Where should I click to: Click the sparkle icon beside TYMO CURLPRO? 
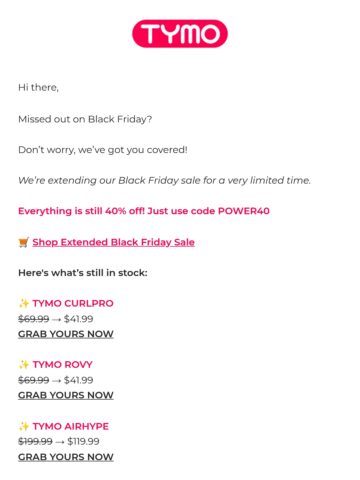(24, 303)
